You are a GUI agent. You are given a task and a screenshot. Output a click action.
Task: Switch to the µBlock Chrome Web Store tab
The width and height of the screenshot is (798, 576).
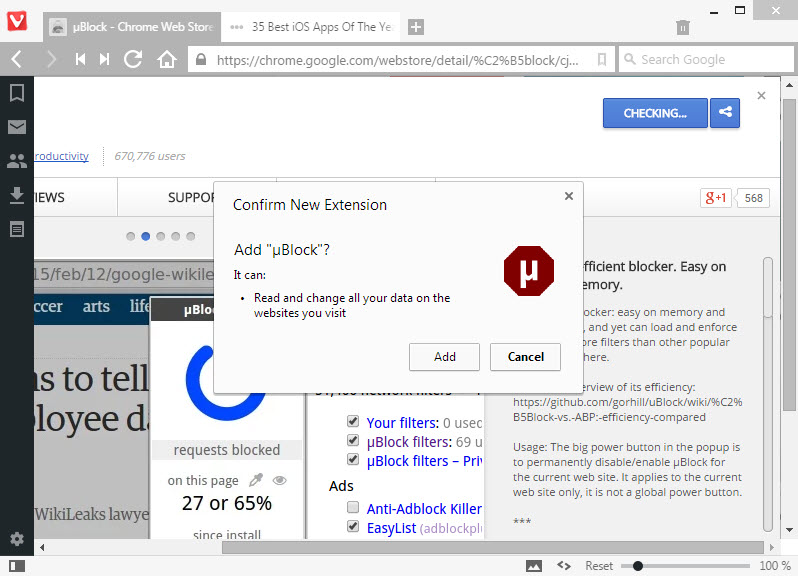(x=132, y=27)
